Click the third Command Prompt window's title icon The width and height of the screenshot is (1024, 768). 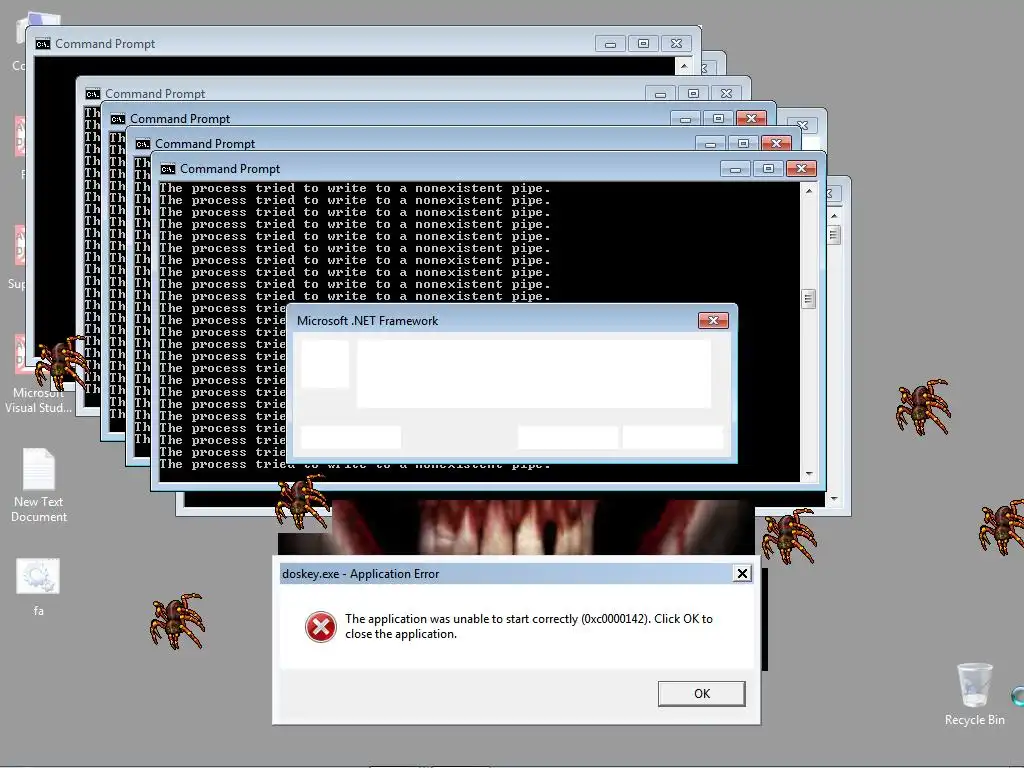click(x=118, y=120)
